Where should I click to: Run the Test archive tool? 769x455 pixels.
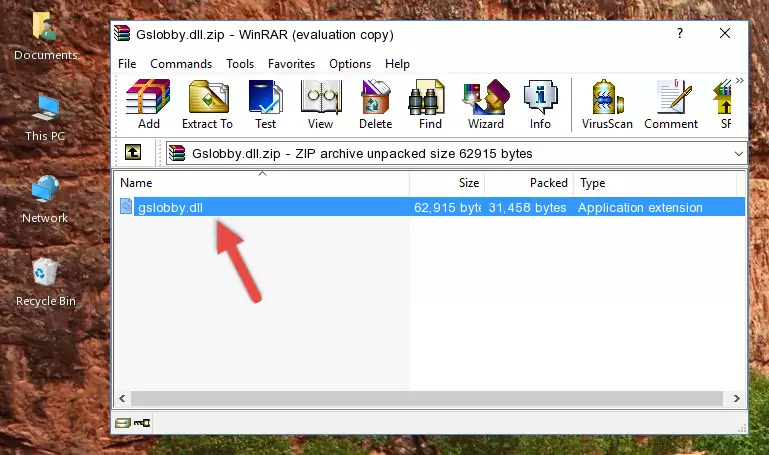coord(265,104)
